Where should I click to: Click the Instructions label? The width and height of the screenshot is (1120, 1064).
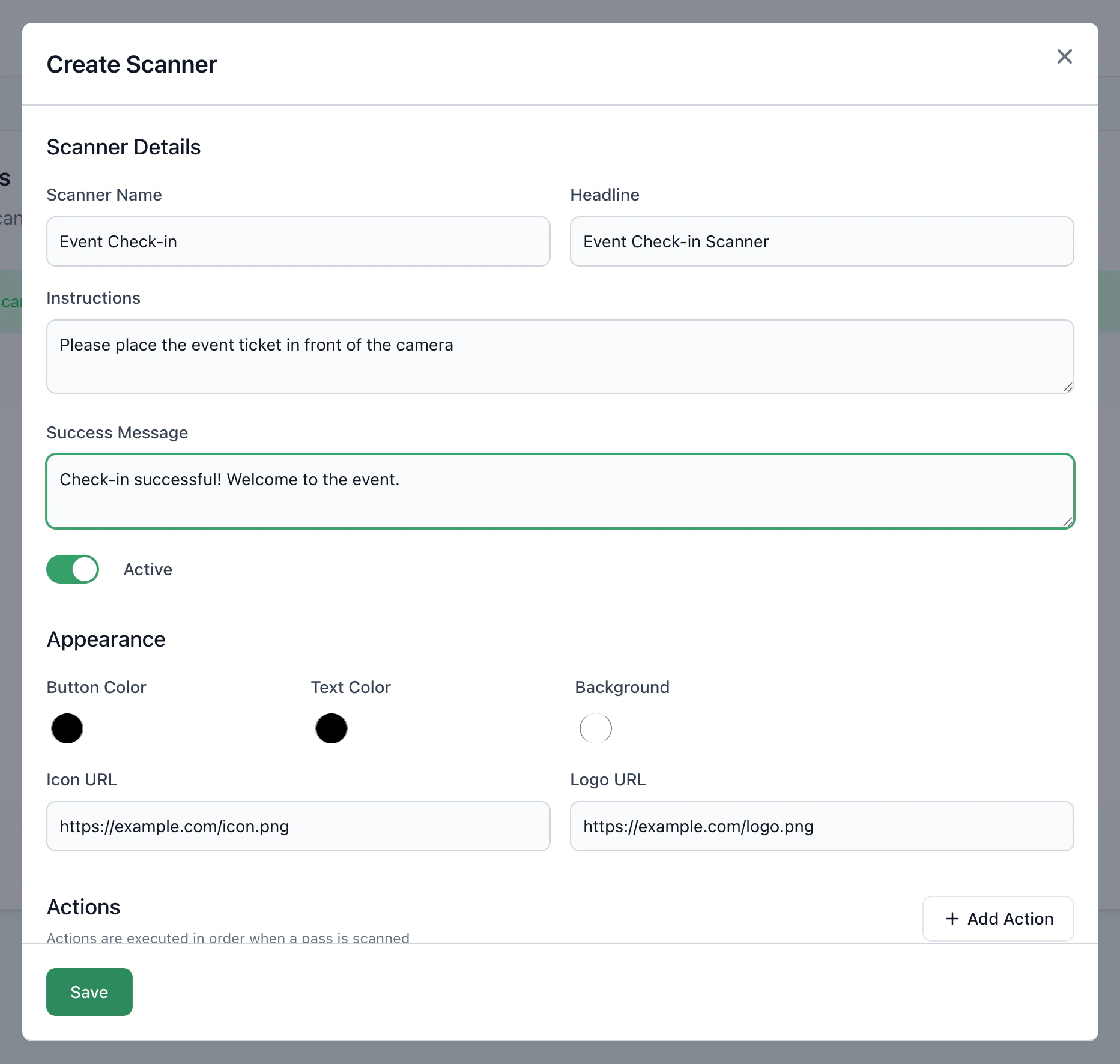point(94,298)
